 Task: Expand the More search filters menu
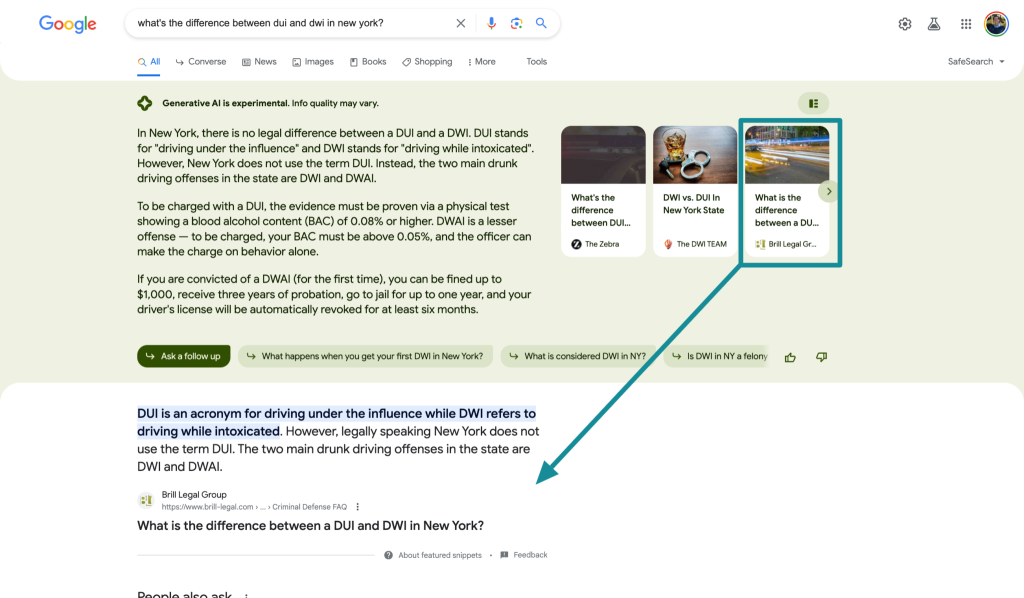tap(482, 62)
